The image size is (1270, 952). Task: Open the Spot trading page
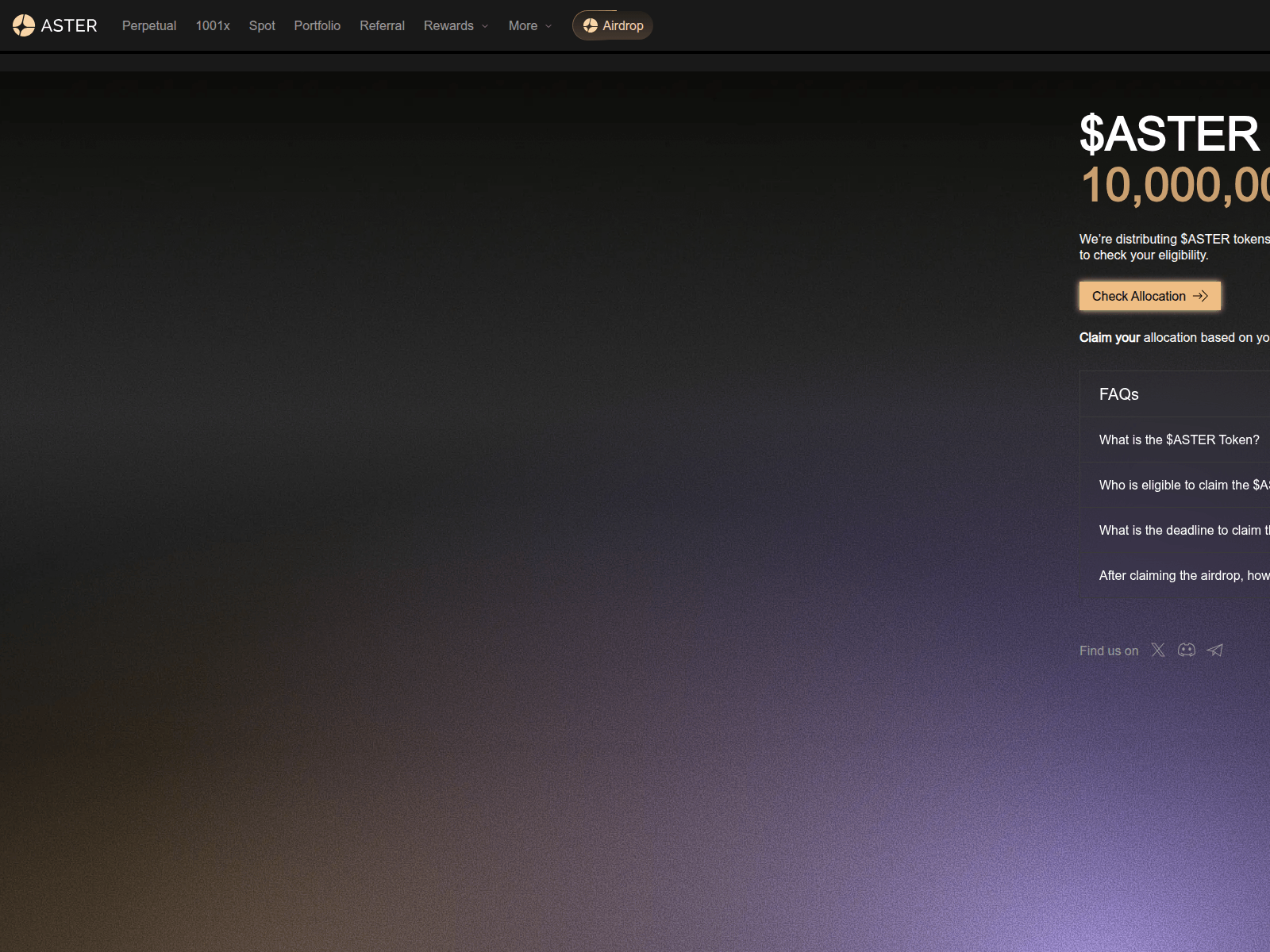[x=262, y=25]
